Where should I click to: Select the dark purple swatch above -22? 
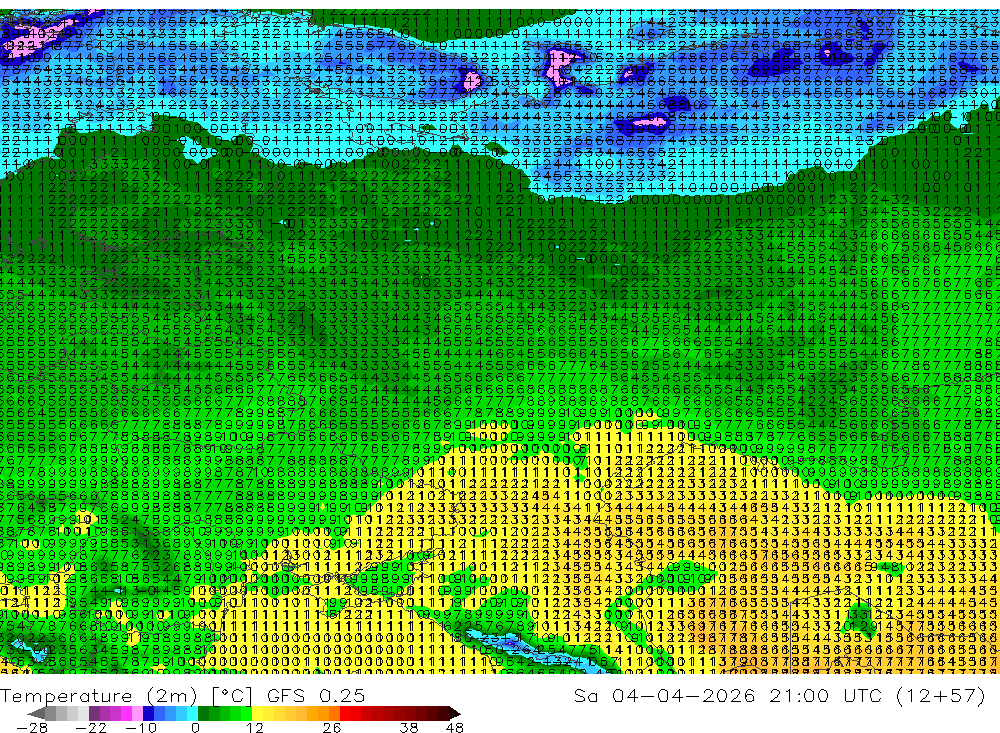tap(94, 713)
